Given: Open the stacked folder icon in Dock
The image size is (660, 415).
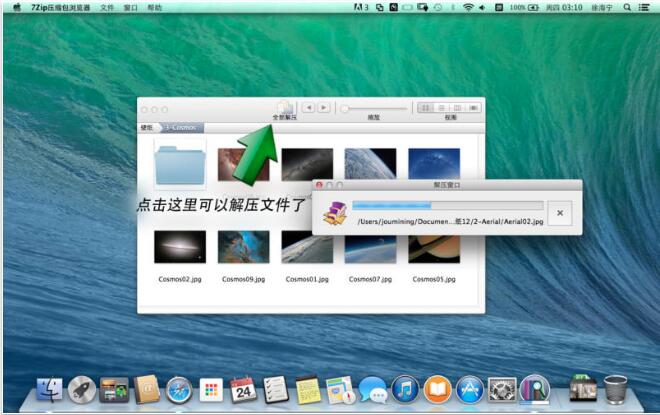Looking at the screenshot, I should pos(583,388).
